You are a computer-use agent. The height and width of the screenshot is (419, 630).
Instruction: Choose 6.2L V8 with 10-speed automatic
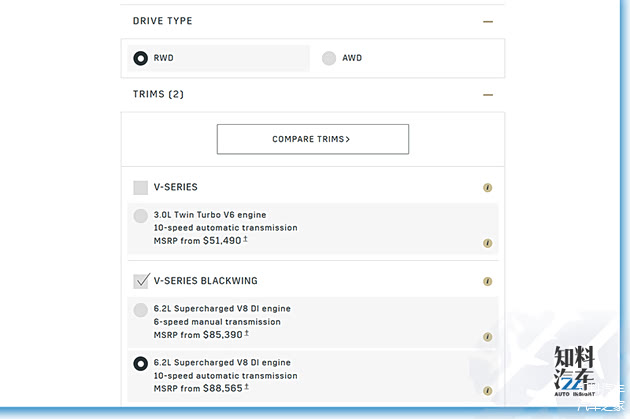pyautogui.click(x=140, y=362)
